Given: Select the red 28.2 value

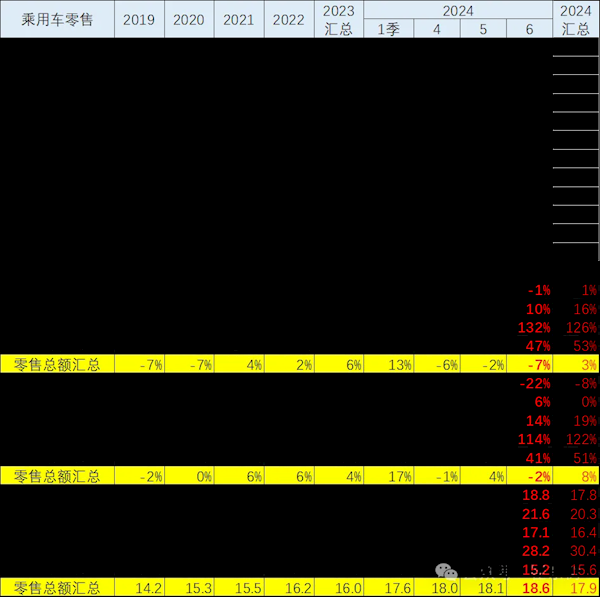Looking at the screenshot, I should (x=536, y=551).
